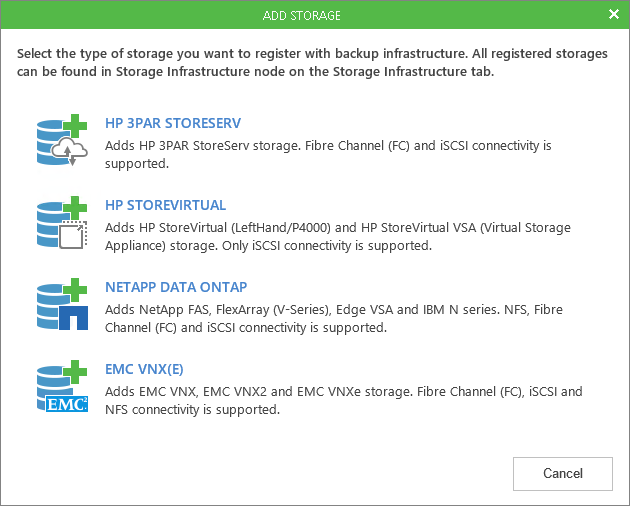Click the ADD STORAGE title bar

pos(315,15)
